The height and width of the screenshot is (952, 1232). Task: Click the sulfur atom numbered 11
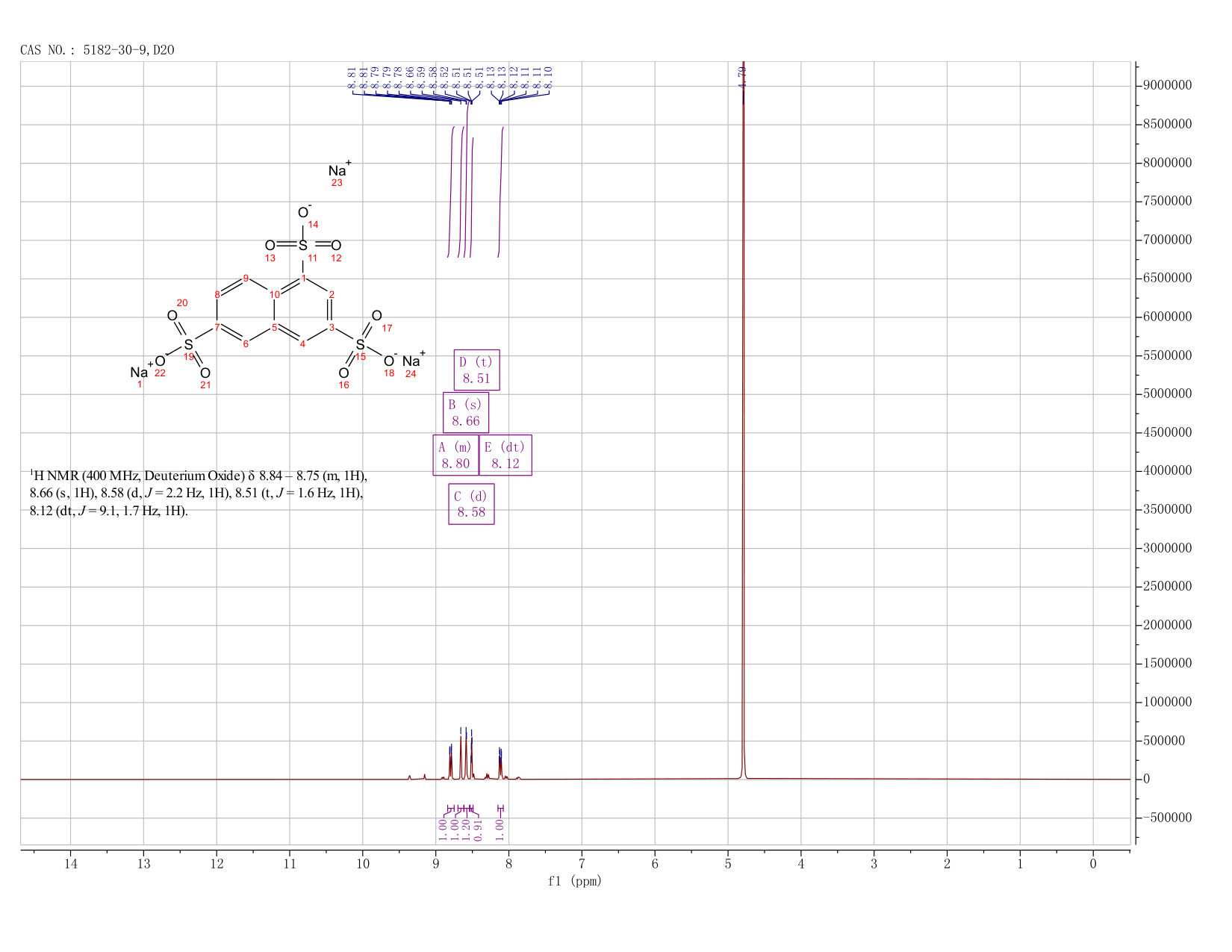pyautogui.click(x=302, y=245)
